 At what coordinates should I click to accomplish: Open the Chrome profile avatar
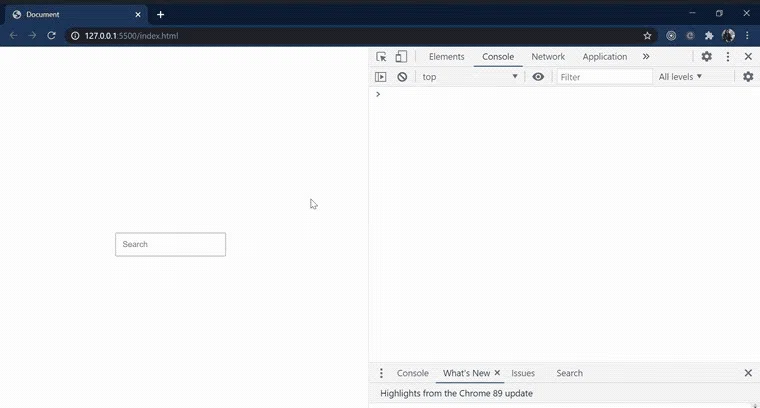point(728,35)
